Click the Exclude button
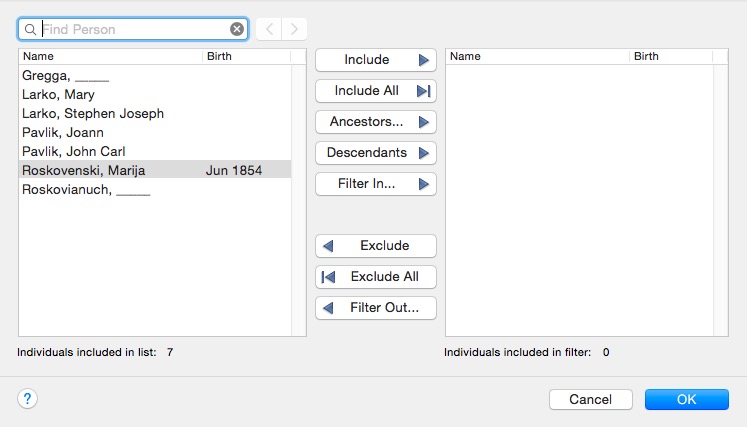Viewport: 747px width, 427px height. pyautogui.click(x=376, y=245)
